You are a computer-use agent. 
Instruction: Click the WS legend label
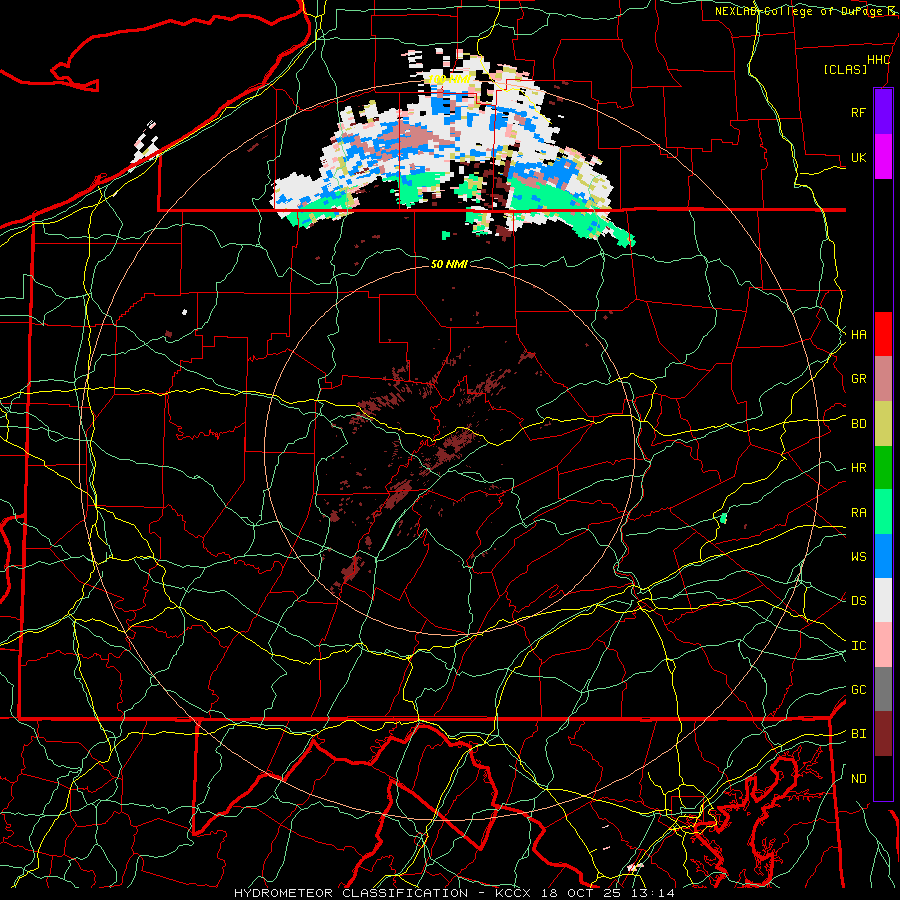858,556
